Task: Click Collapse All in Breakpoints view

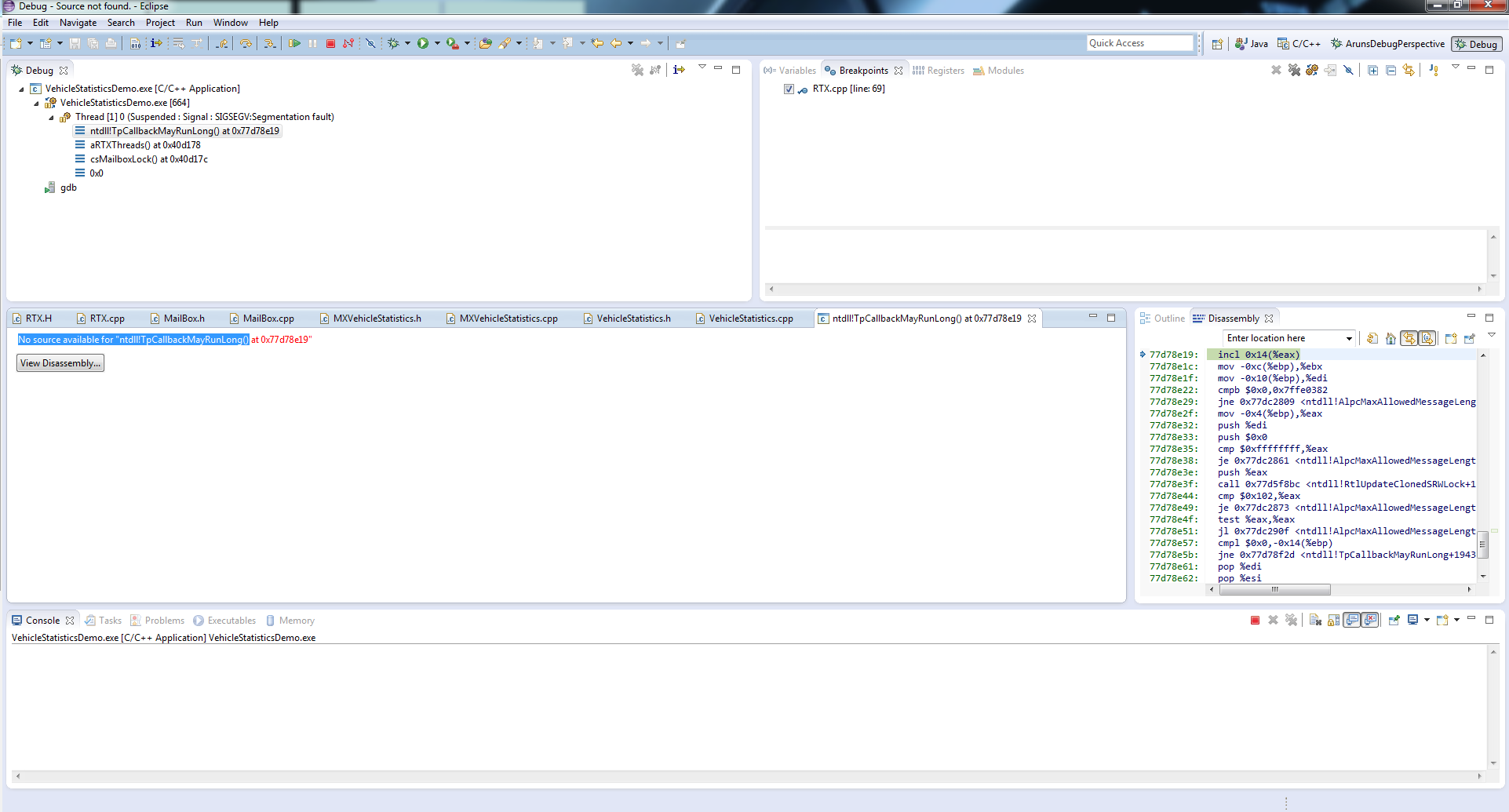Action: pyautogui.click(x=1391, y=70)
